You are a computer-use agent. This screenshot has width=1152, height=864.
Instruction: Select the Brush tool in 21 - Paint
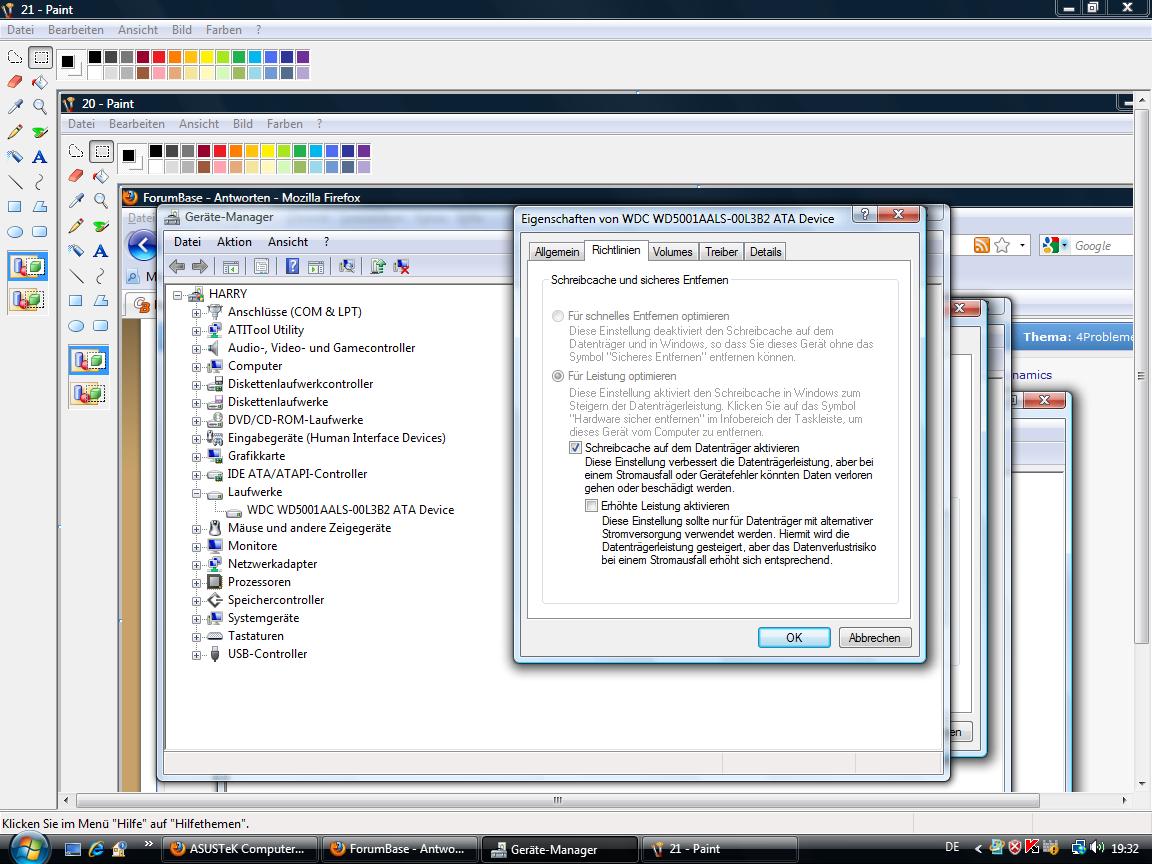[x=40, y=132]
